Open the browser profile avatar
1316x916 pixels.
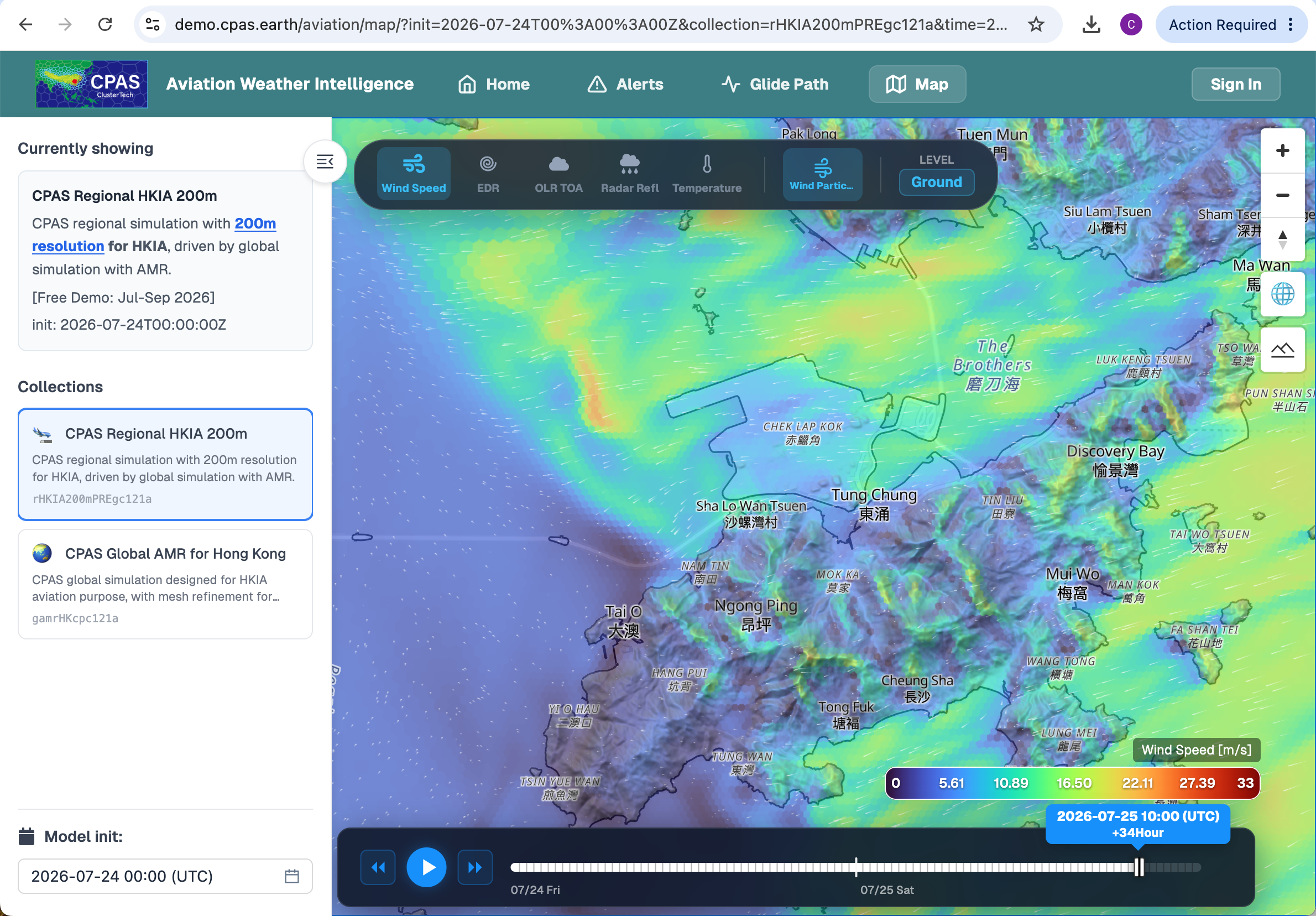pos(1130,24)
